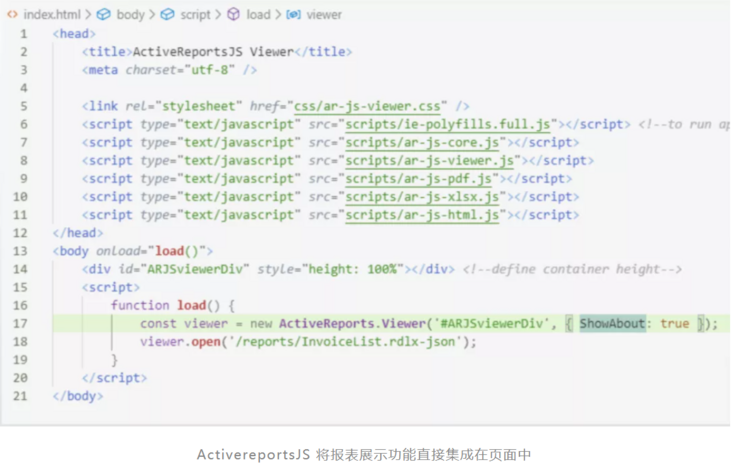This screenshot has width=732, height=472.
Task: Click the charset 'utf-8' value
Action: [210, 70]
